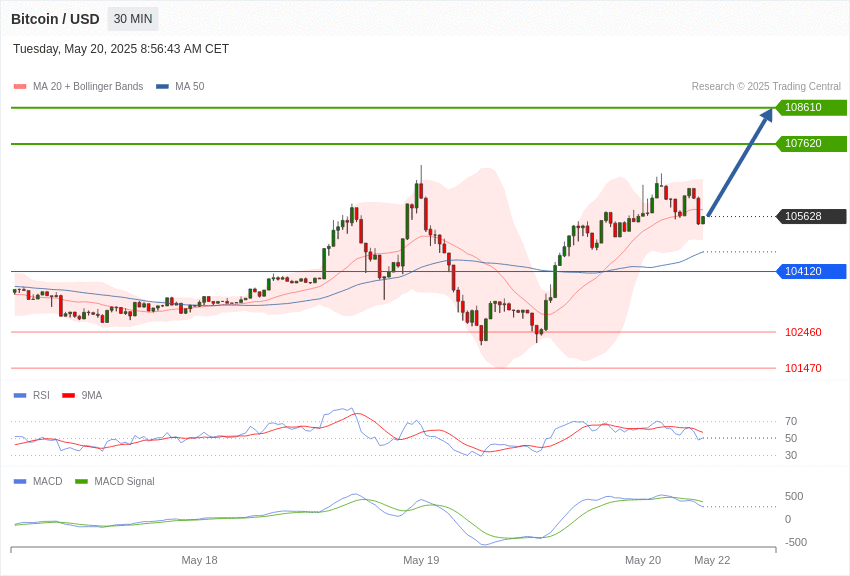
Task: Click the May 19 date axis label
Action: pyautogui.click(x=421, y=560)
